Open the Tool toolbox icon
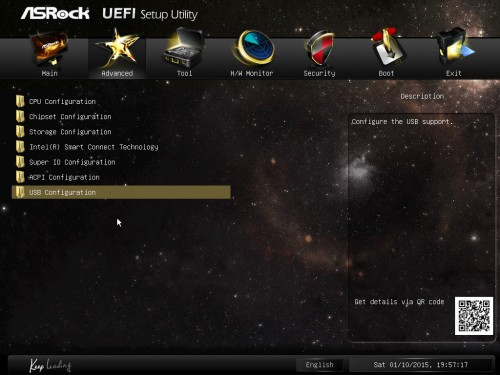 [184, 48]
